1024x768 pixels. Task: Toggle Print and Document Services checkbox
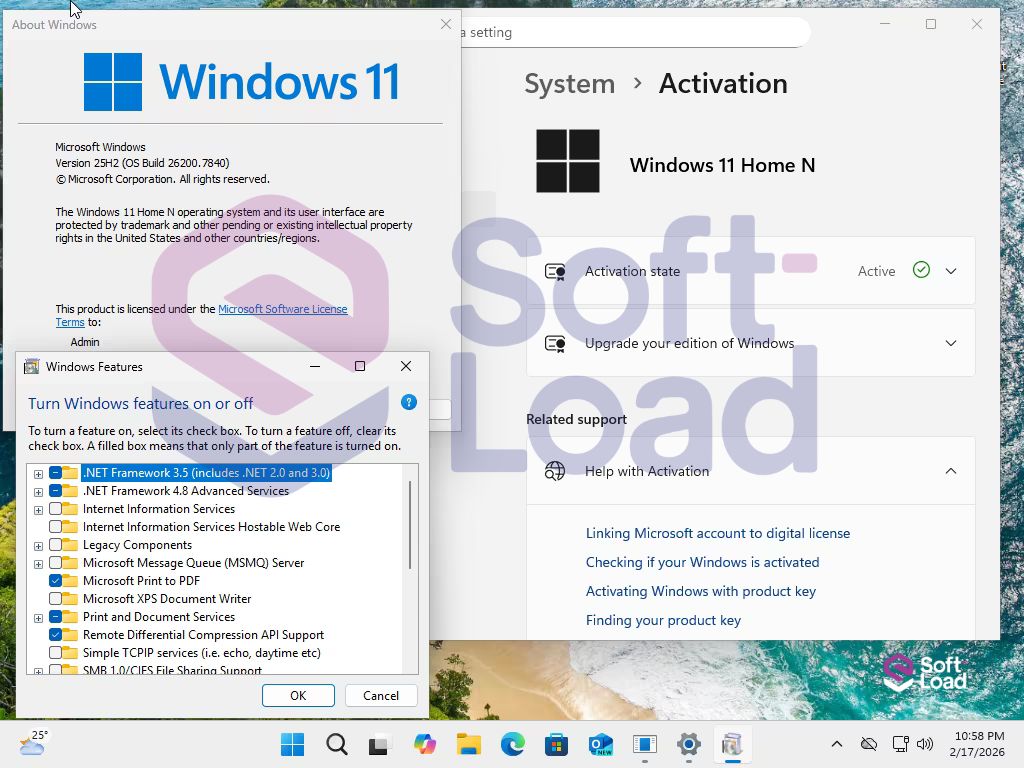pos(56,616)
